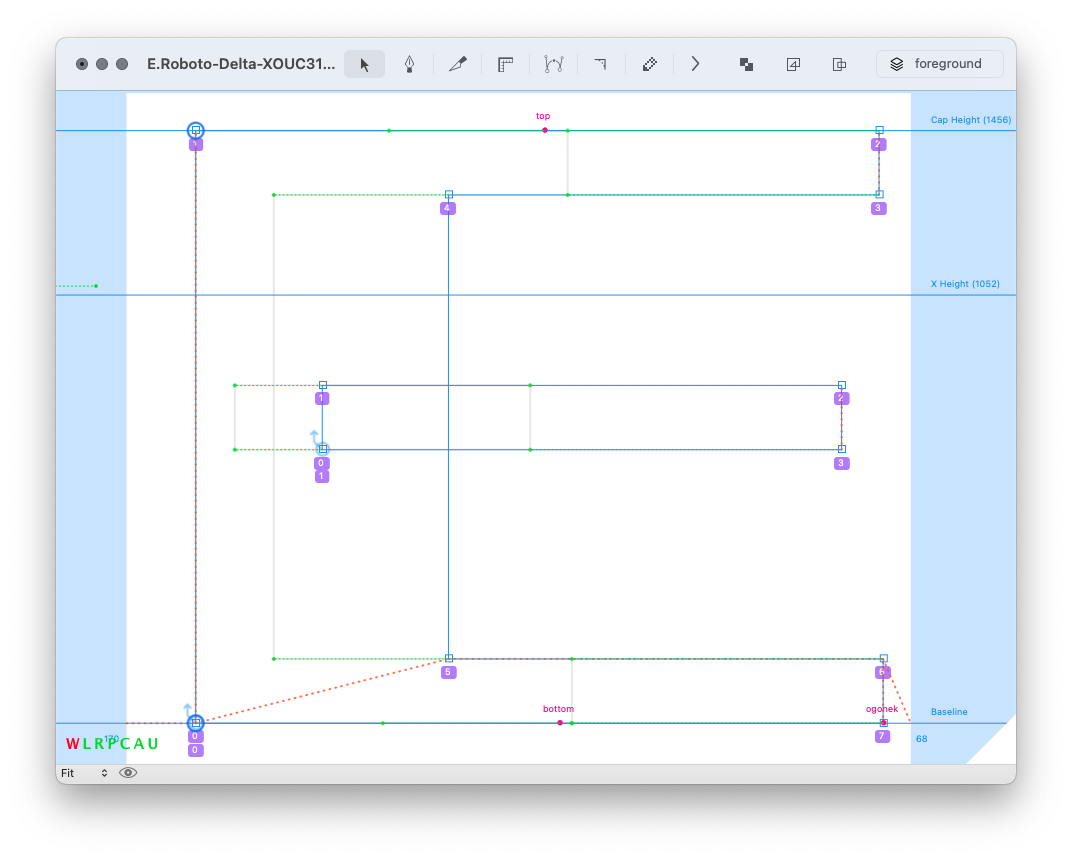Expand the toolbar overflow chevron

[x=695, y=64]
